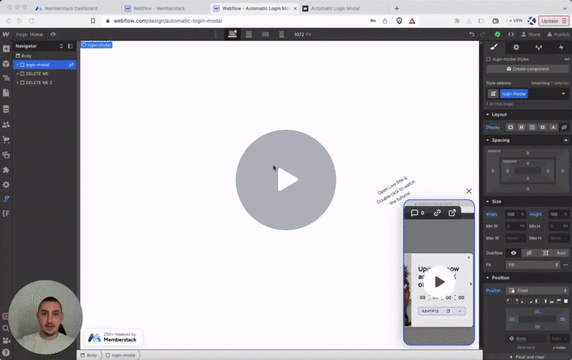
Task: Expand the DELETE ME navigator item
Action: pos(17,74)
